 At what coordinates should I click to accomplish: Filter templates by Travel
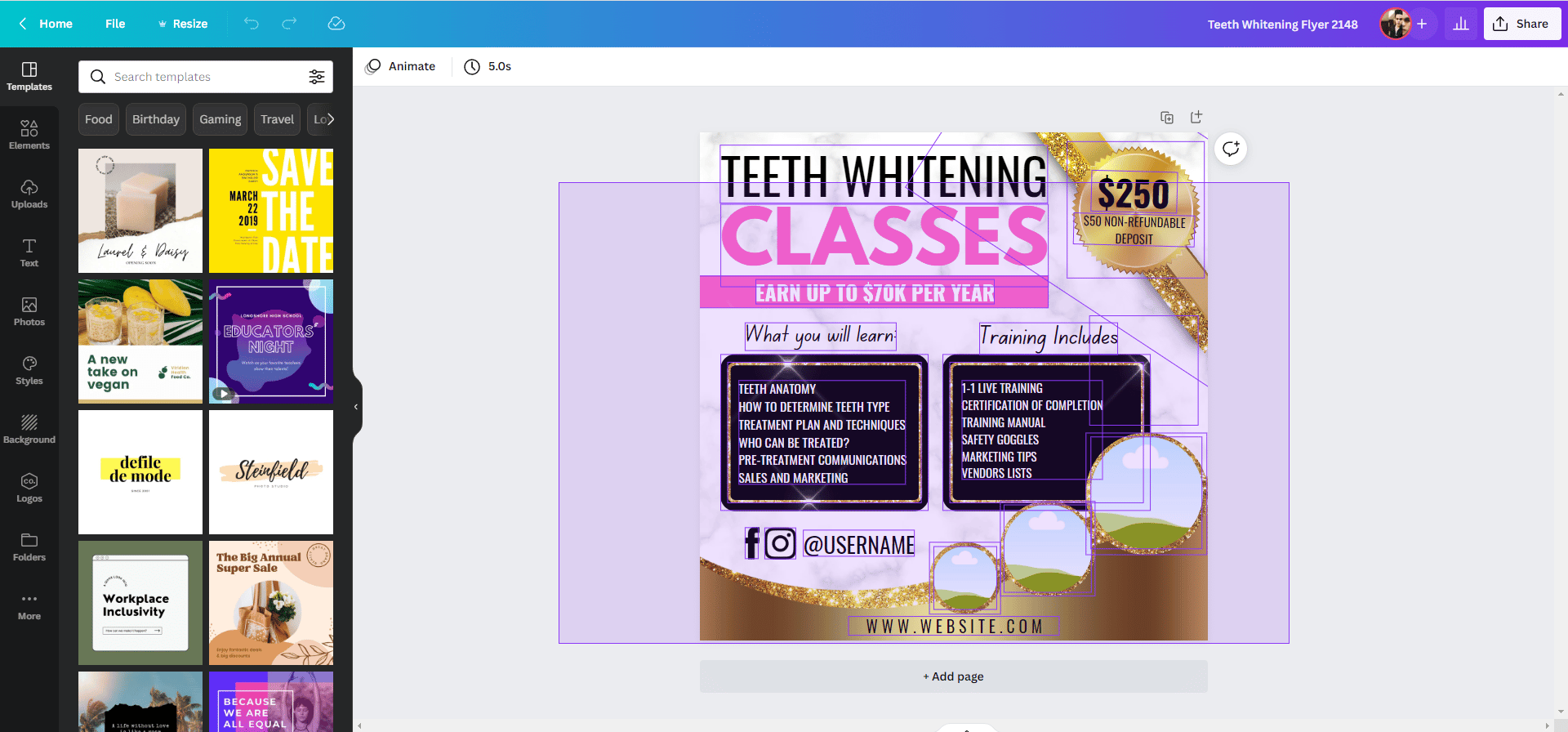tap(278, 119)
